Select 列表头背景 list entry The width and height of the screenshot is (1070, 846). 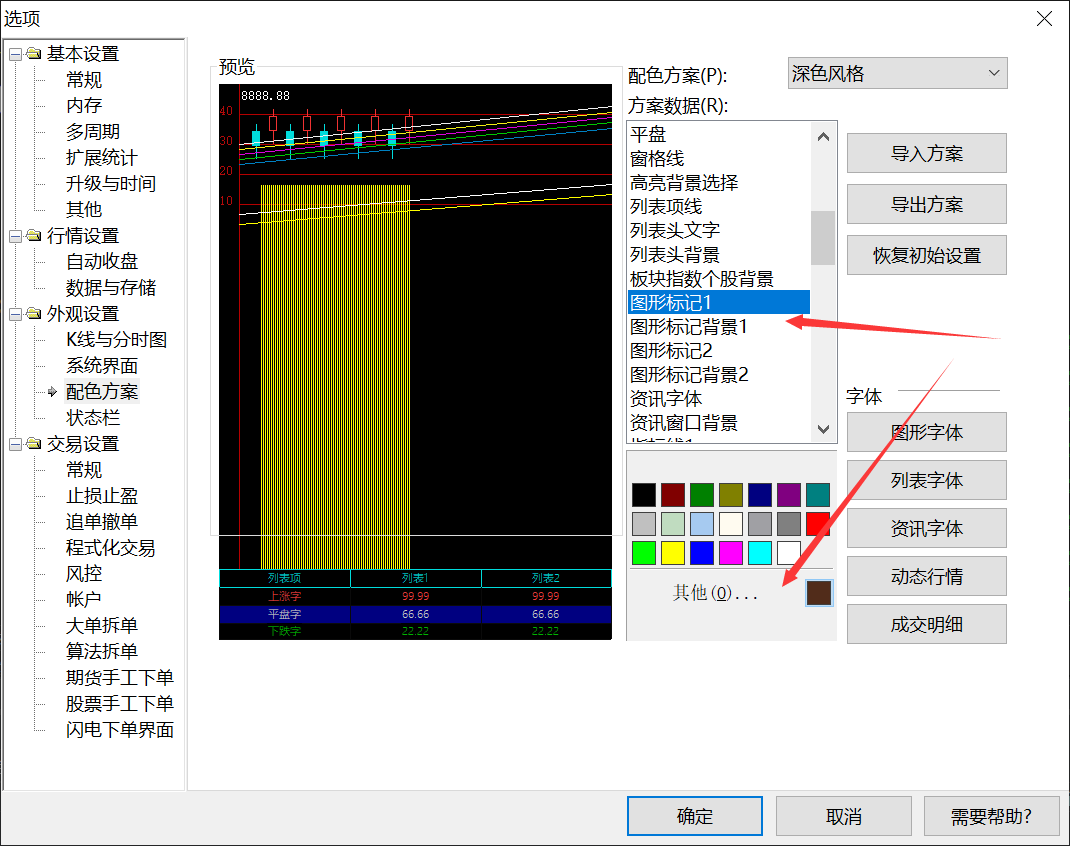pos(719,254)
